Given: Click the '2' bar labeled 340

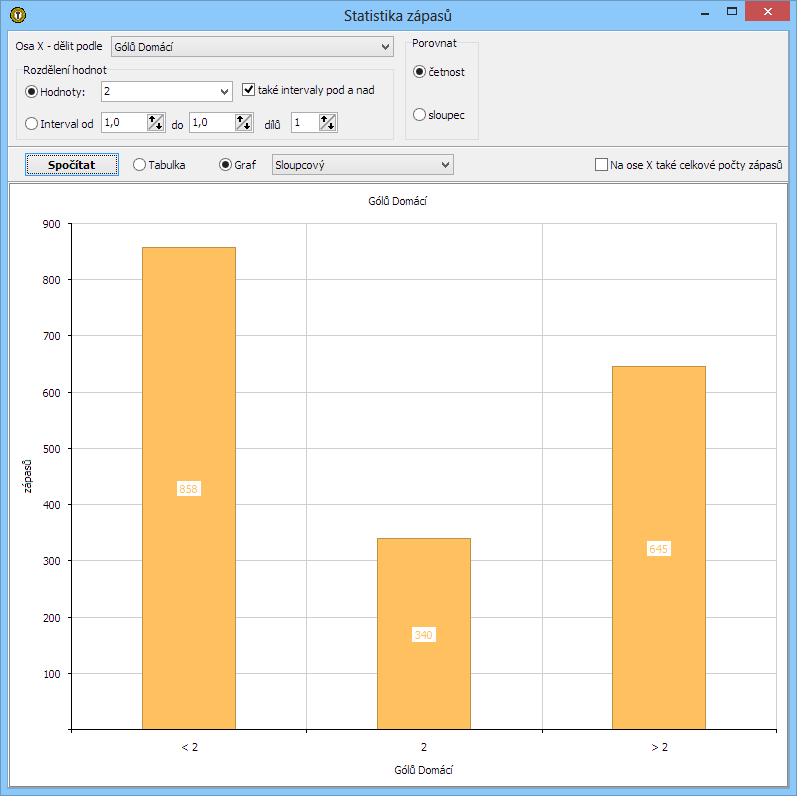Looking at the screenshot, I should click(424, 634).
